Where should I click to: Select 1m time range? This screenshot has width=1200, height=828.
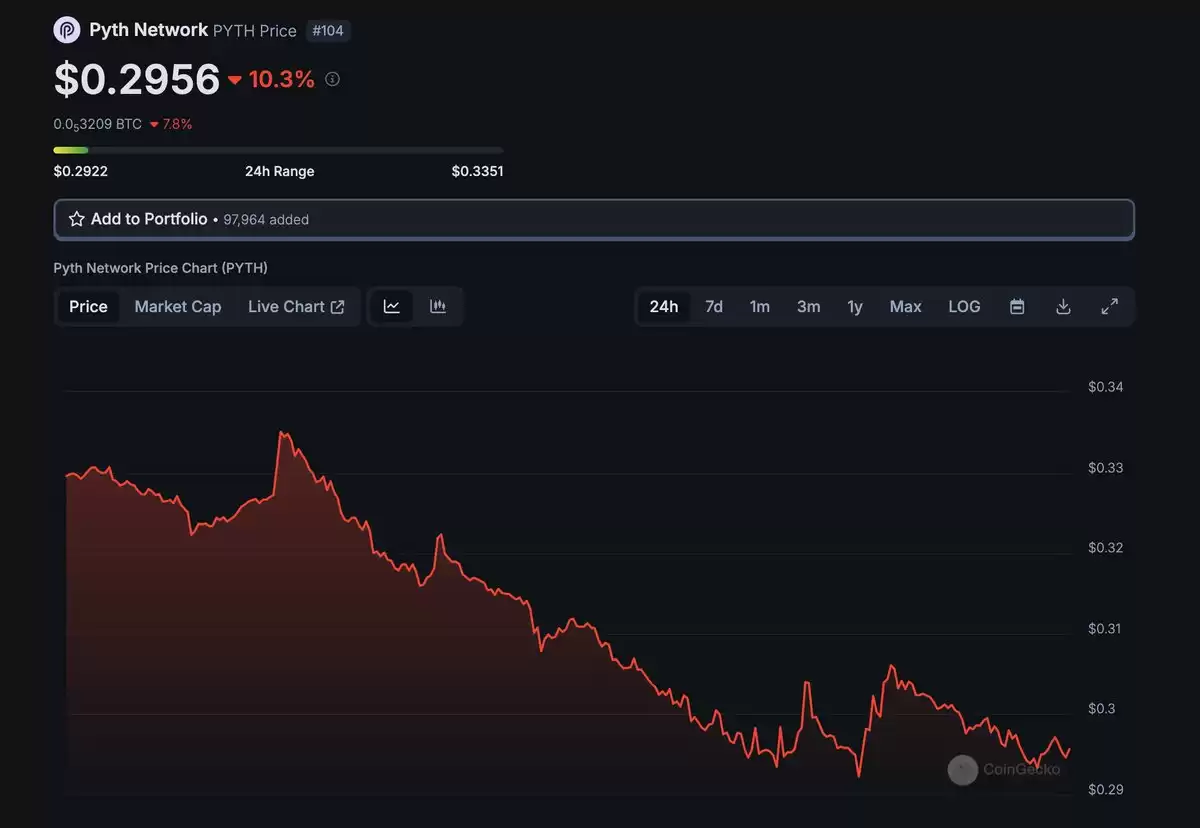760,307
